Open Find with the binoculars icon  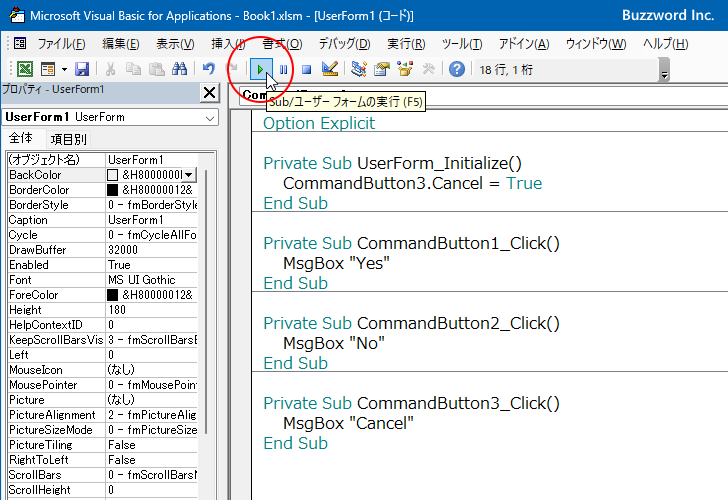(x=179, y=69)
